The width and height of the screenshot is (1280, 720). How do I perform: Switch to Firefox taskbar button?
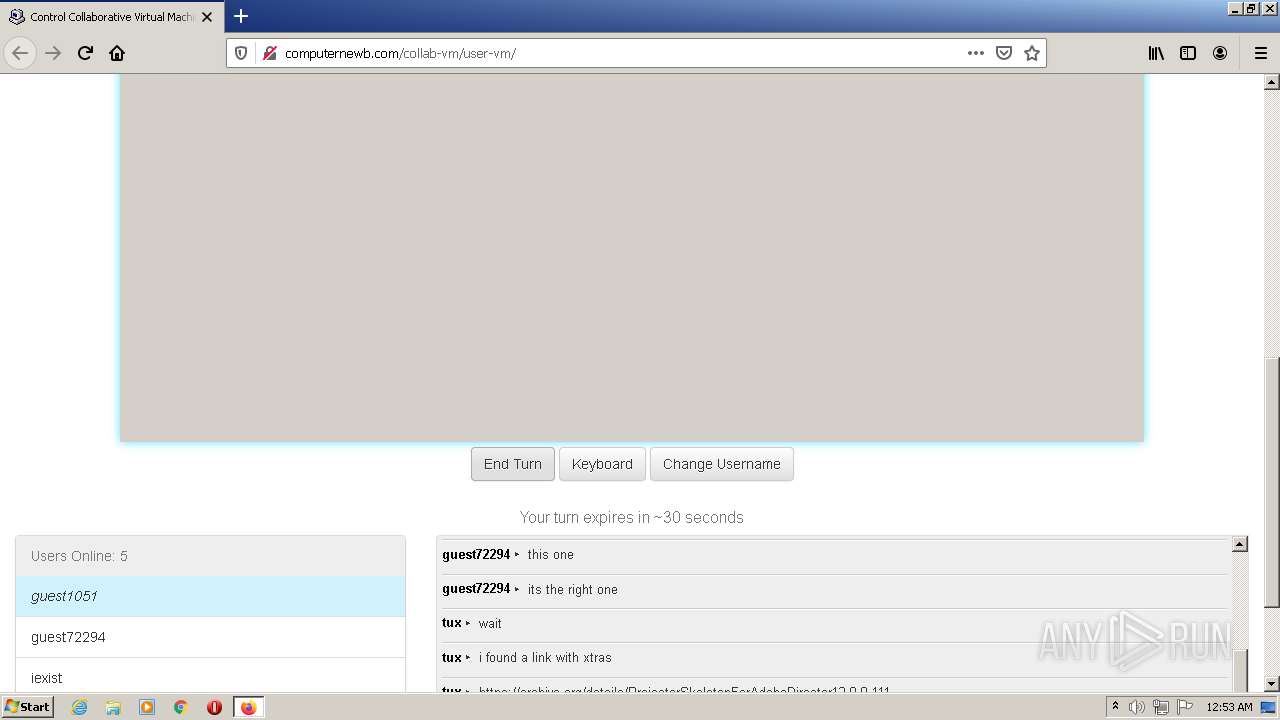(248, 707)
